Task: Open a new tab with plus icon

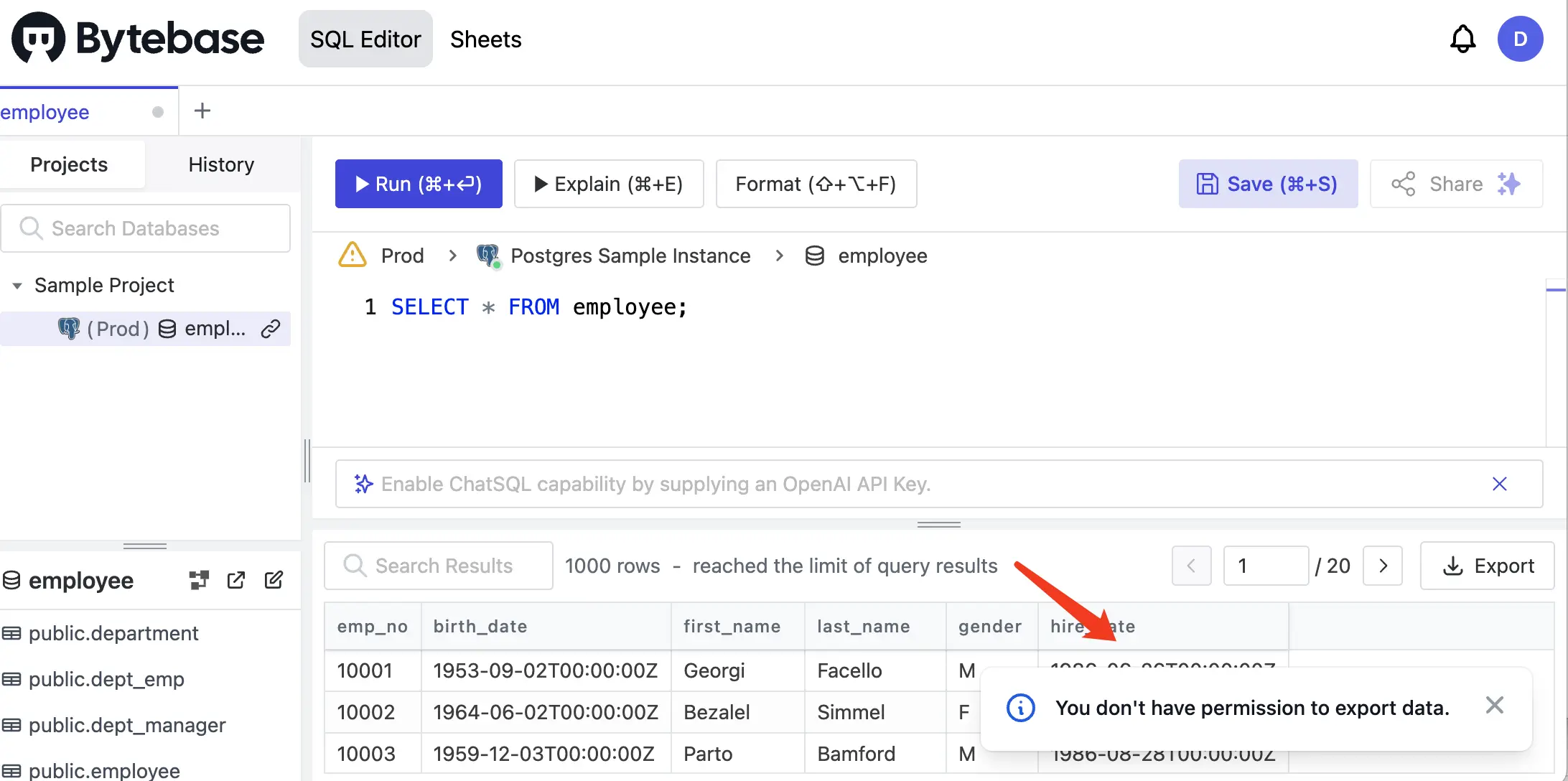Action: [x=202, y=111]
